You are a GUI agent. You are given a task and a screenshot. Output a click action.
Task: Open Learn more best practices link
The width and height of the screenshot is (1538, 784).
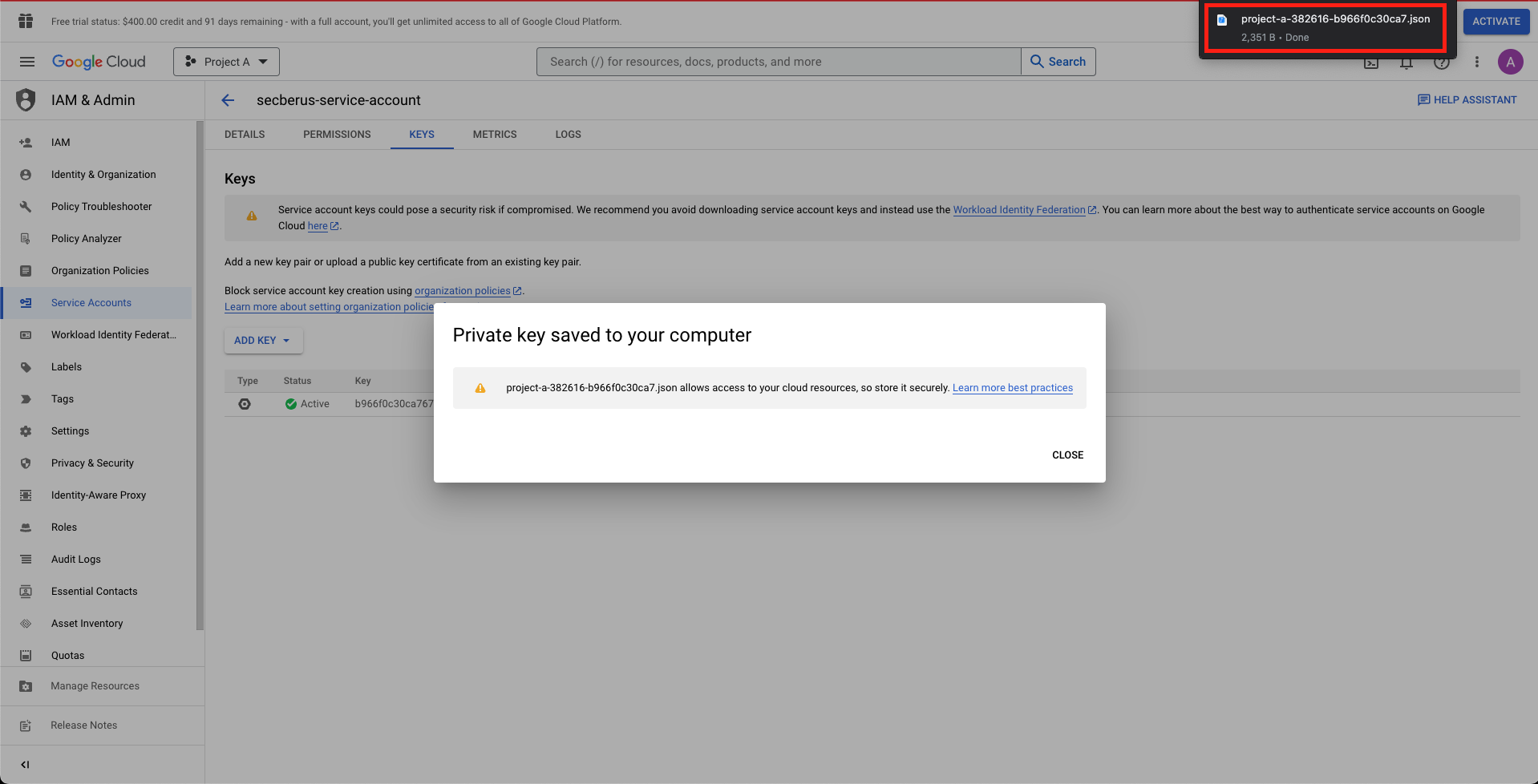click(x=1013, y=388)
